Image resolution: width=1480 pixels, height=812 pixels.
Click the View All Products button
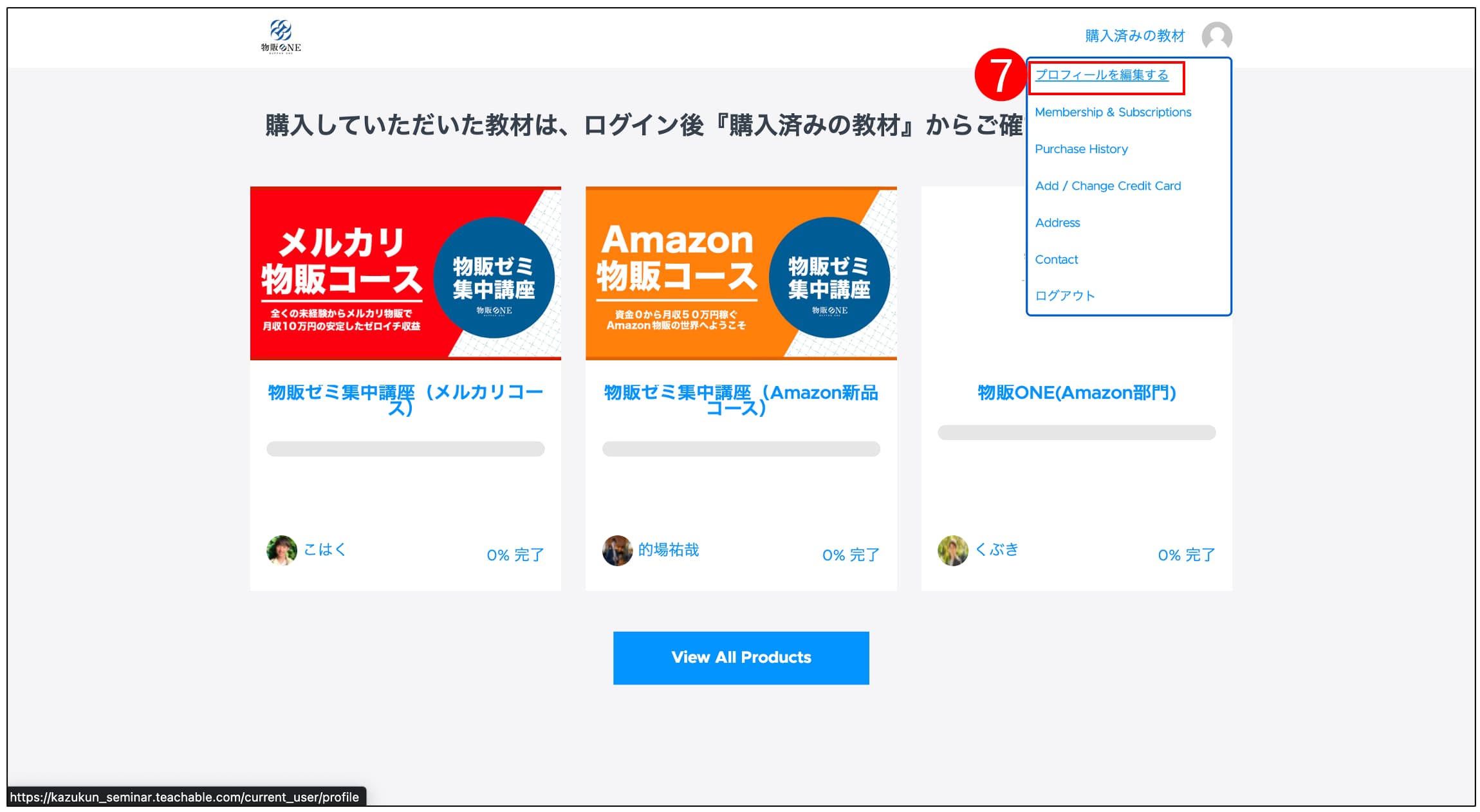[x=741, y=658]
